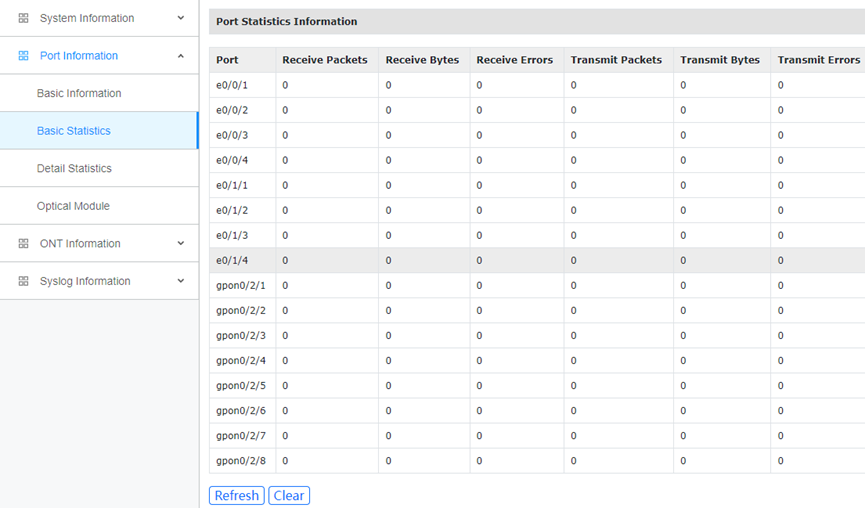Click the ONT Information grid icon
Image resolution: width=865 pixels, height=508 pixels.
click(x=24, y=244)
